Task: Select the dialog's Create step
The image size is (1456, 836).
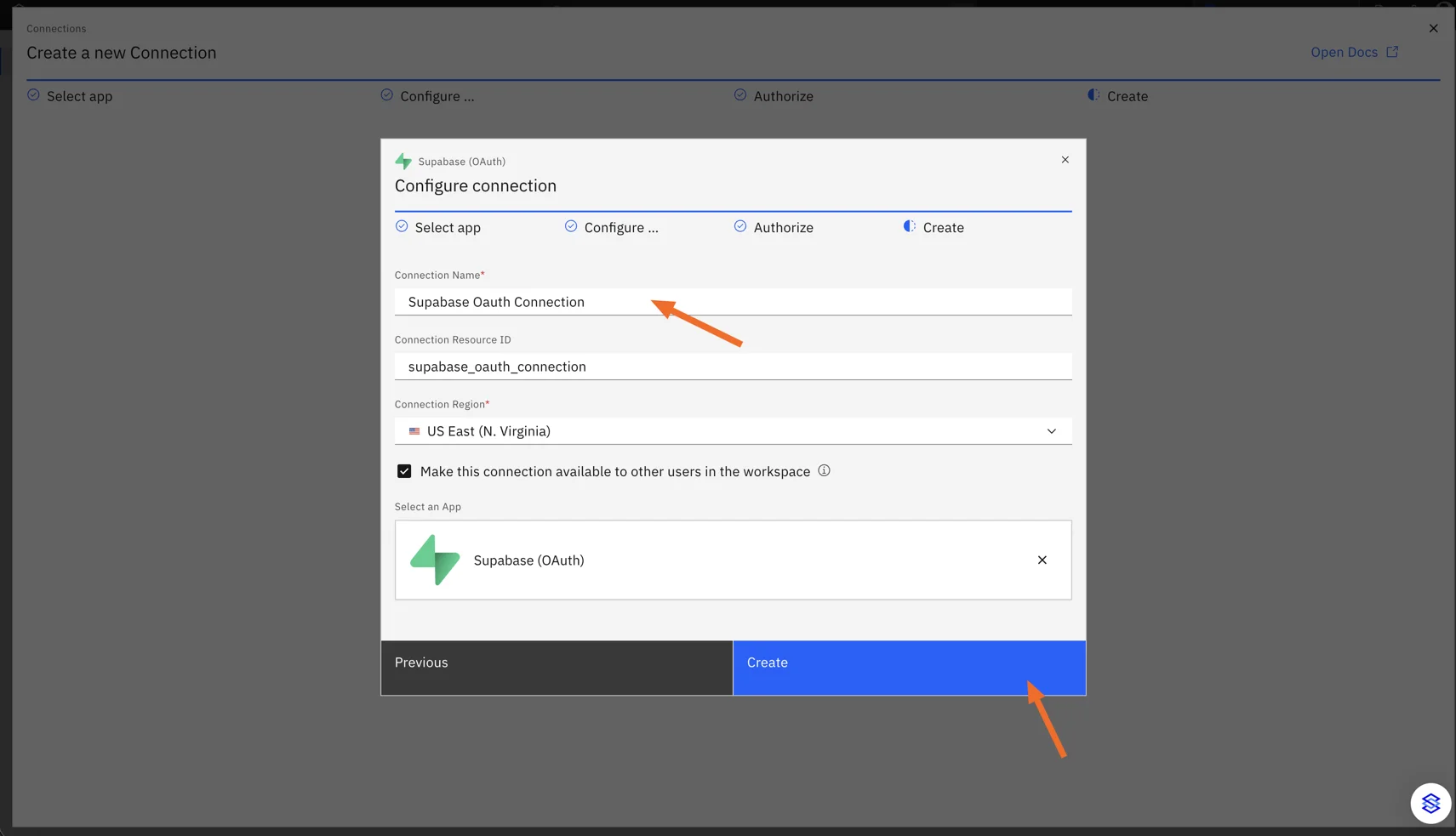Action: 934,227
